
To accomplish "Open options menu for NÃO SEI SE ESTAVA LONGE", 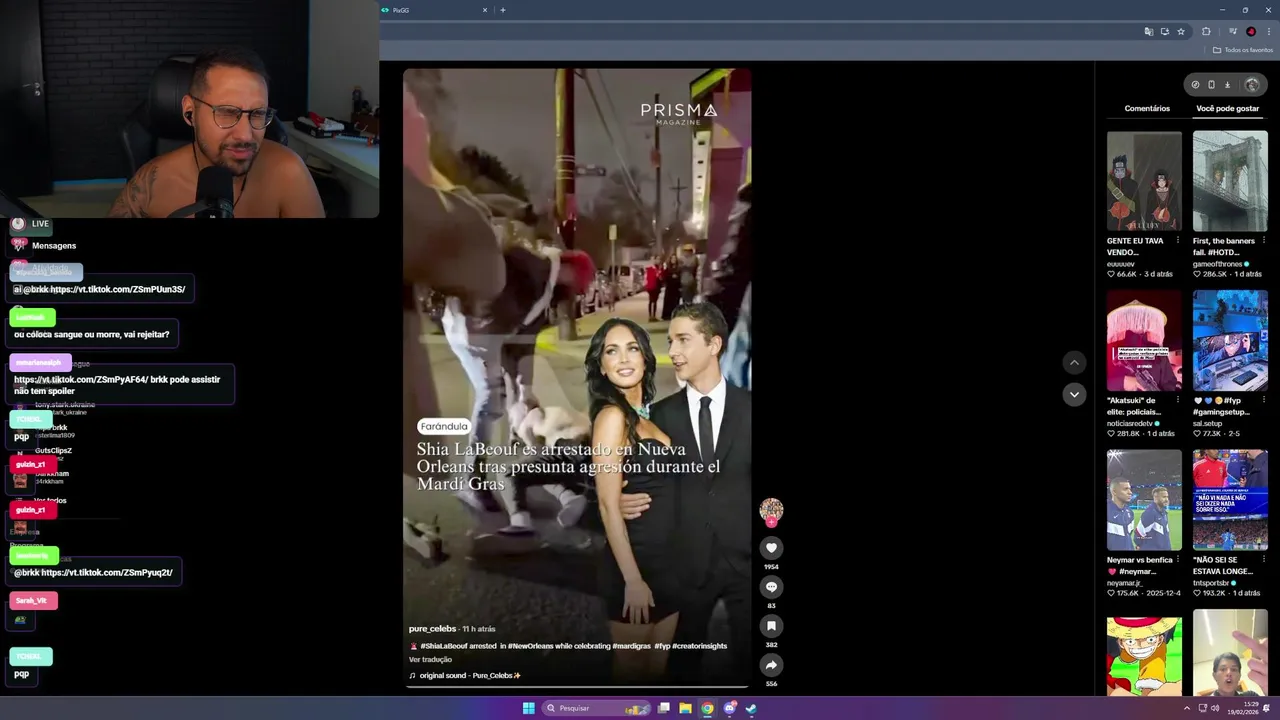I will pos(1263,560).
